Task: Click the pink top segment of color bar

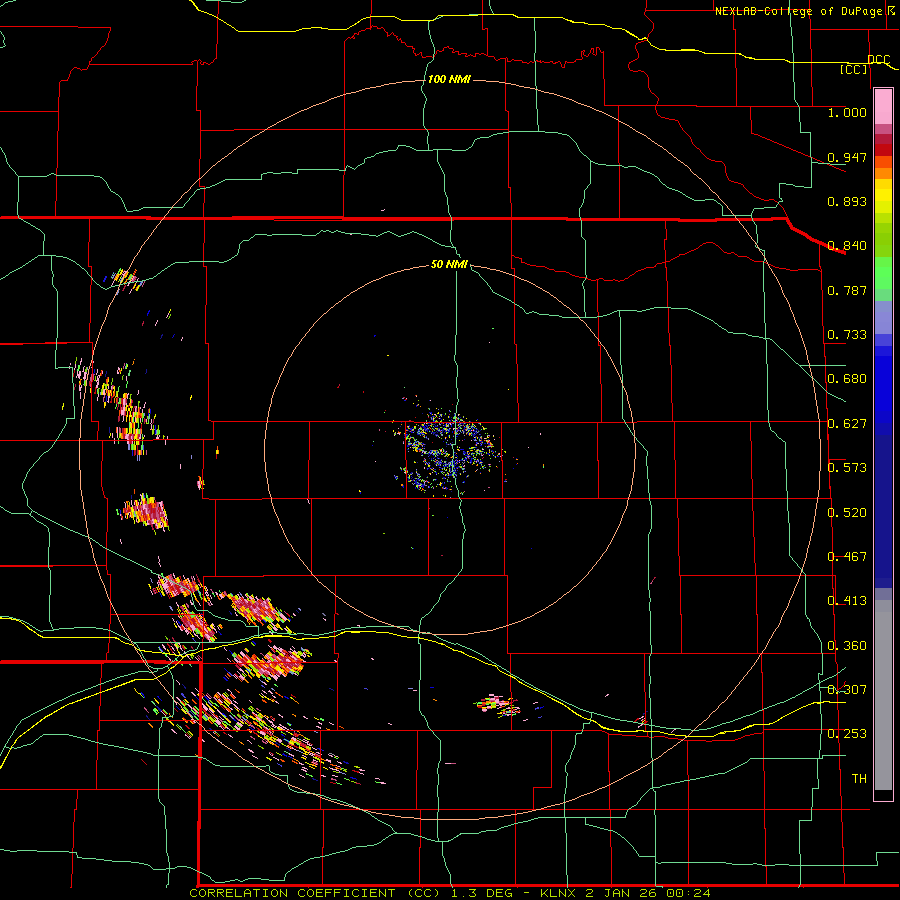Action: tap(883, 106)
